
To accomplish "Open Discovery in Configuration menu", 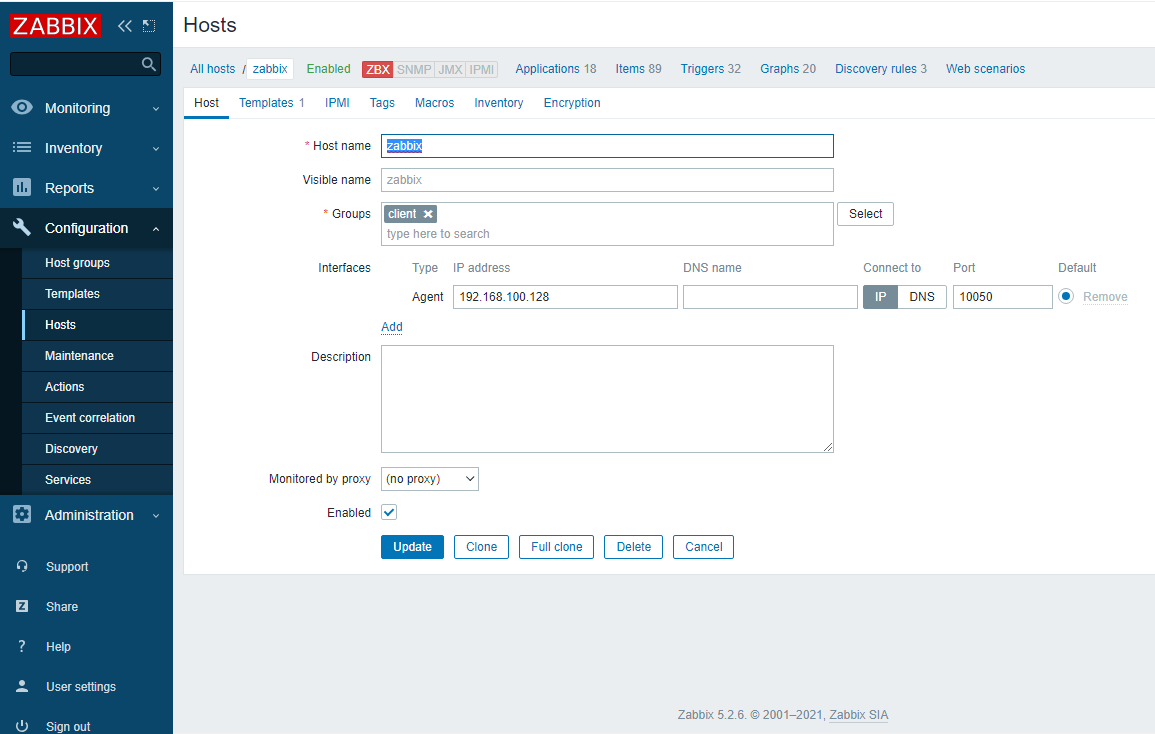I will [97, 449].
